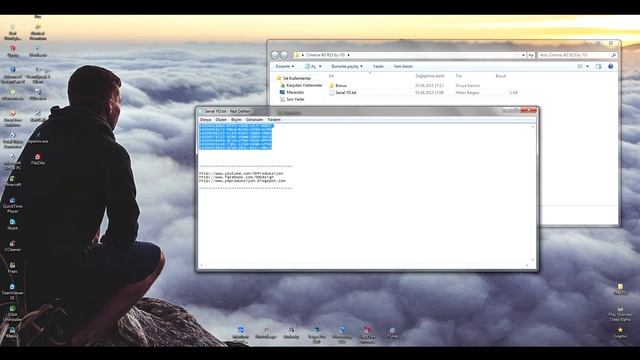The width and height of the screenshot is (640, 360).
Task: Select Masaüstü in the navigation pane
Action: tap(292, 92)
